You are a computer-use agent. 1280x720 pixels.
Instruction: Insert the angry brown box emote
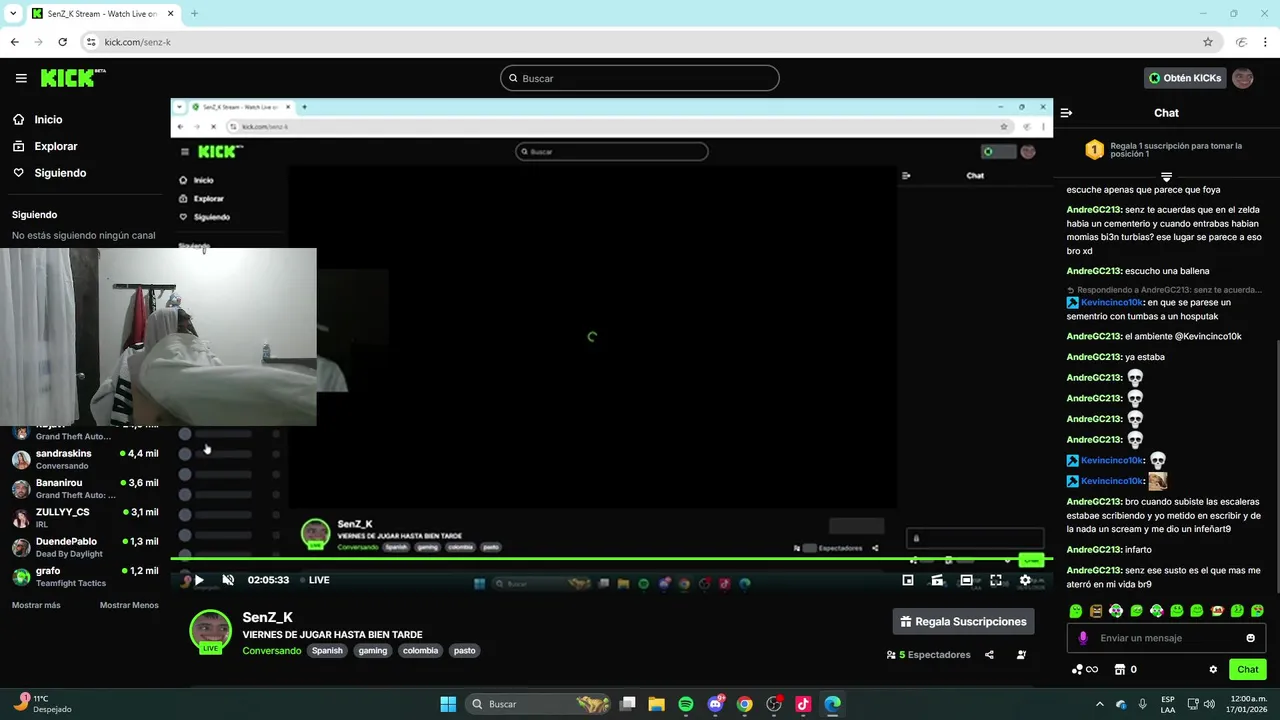(x=1096, y=611)
